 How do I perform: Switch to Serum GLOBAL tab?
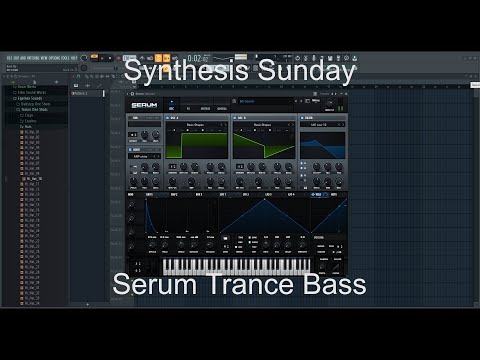tap(222, 108)
